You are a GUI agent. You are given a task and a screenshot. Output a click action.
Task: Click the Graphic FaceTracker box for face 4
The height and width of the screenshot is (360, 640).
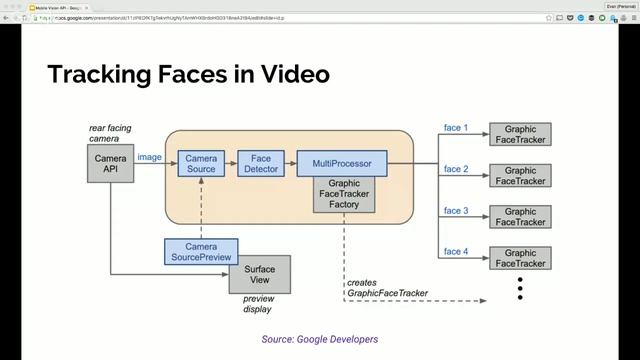pos(520,258)
